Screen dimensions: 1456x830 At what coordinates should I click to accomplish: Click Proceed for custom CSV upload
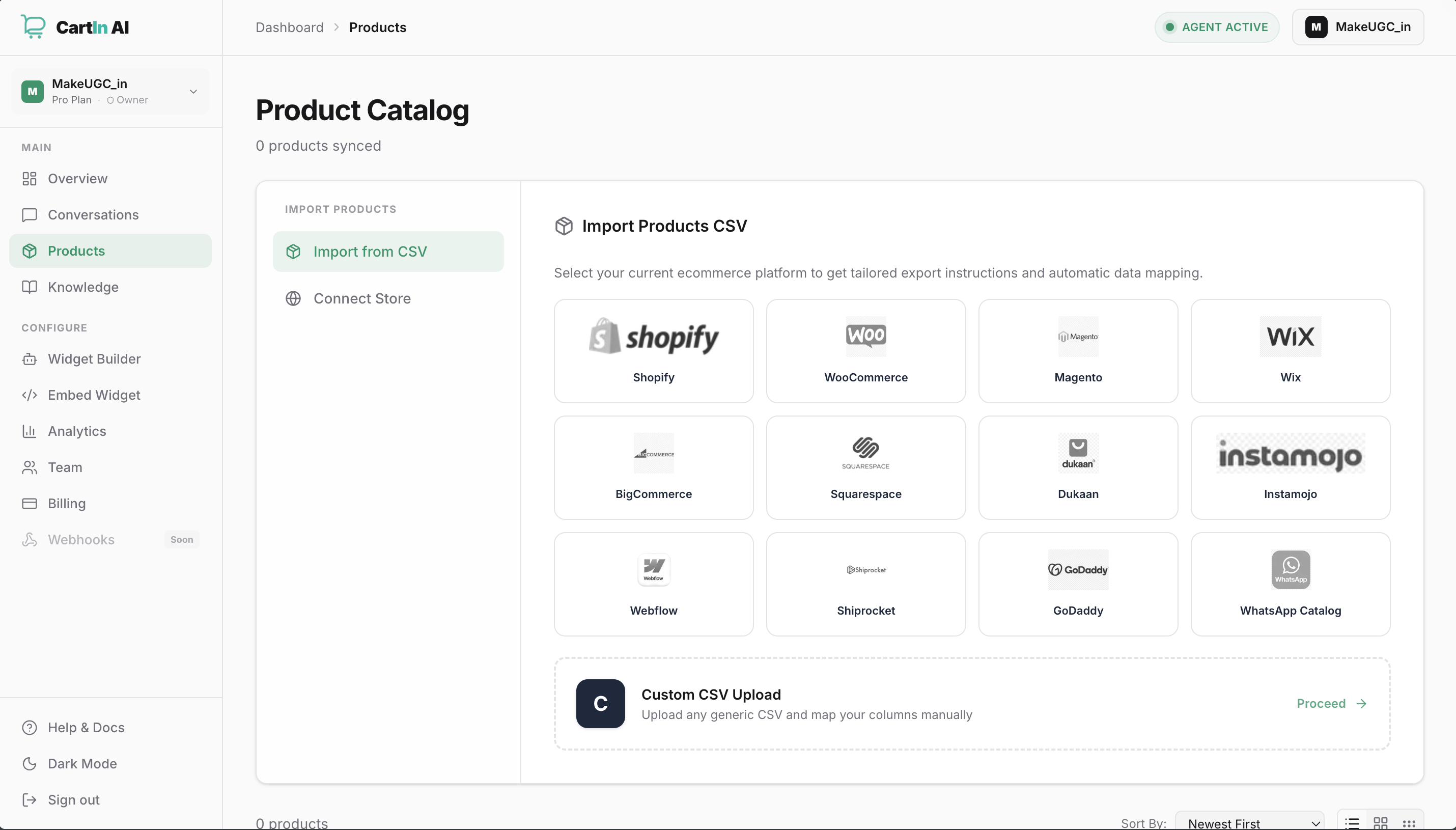click(x=1331, y=703)
